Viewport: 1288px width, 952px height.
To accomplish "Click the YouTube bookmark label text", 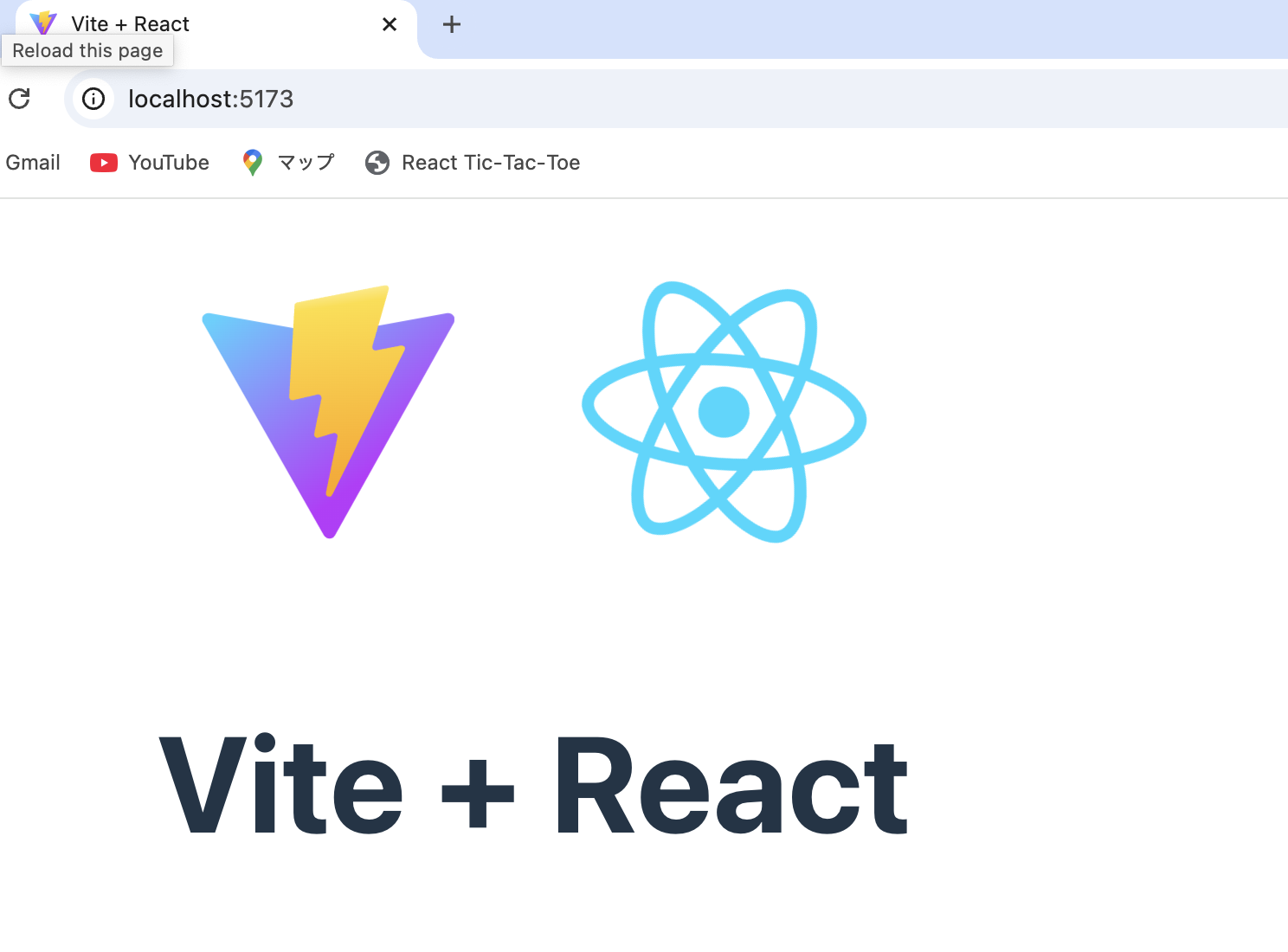I will 168,163.
